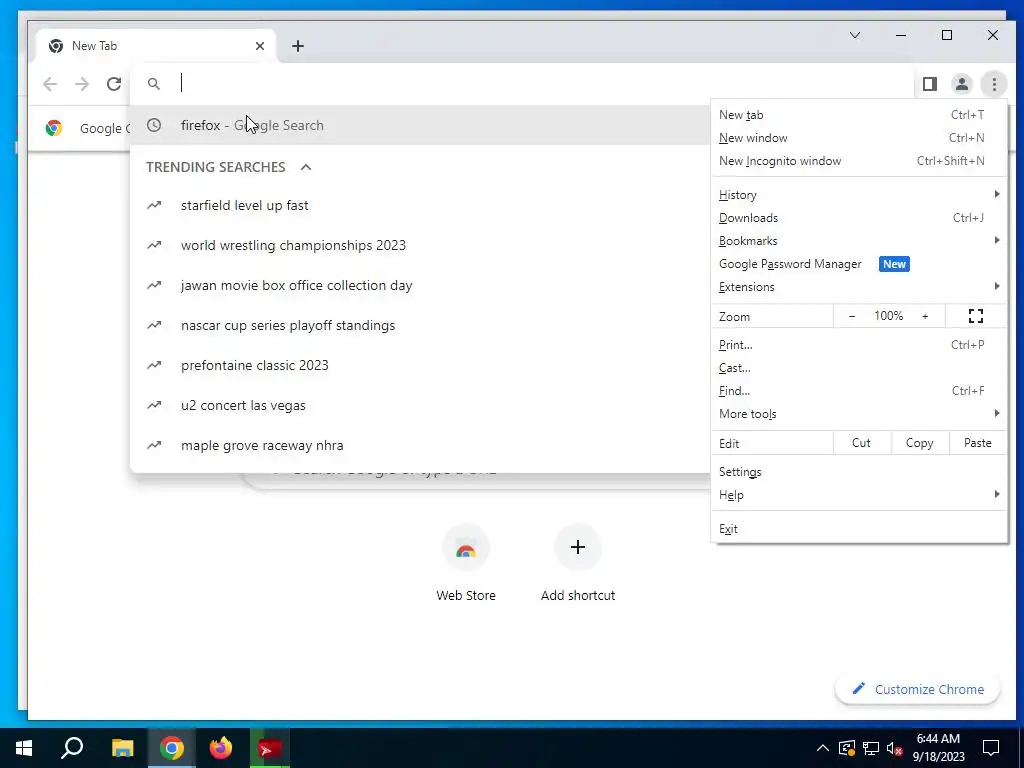Expand the More tools submenu
This screenshot has width=1024, height=768.
[859, 414]
